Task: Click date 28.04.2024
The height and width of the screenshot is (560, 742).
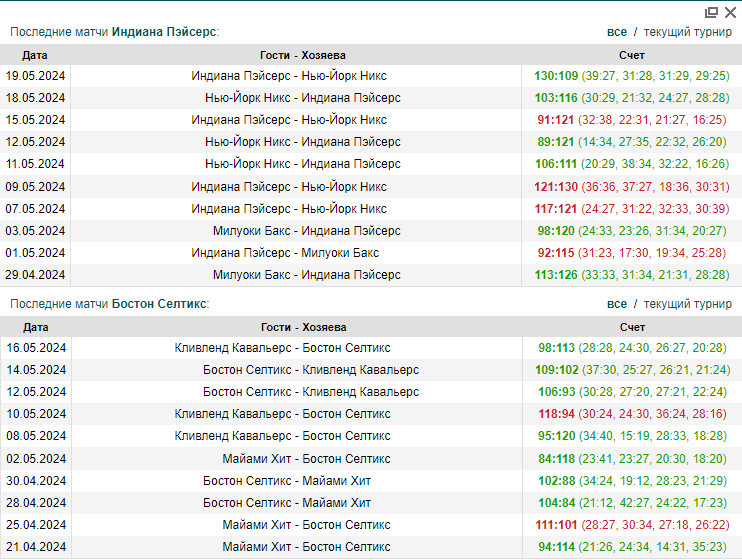Action: (x=36, y=503)
